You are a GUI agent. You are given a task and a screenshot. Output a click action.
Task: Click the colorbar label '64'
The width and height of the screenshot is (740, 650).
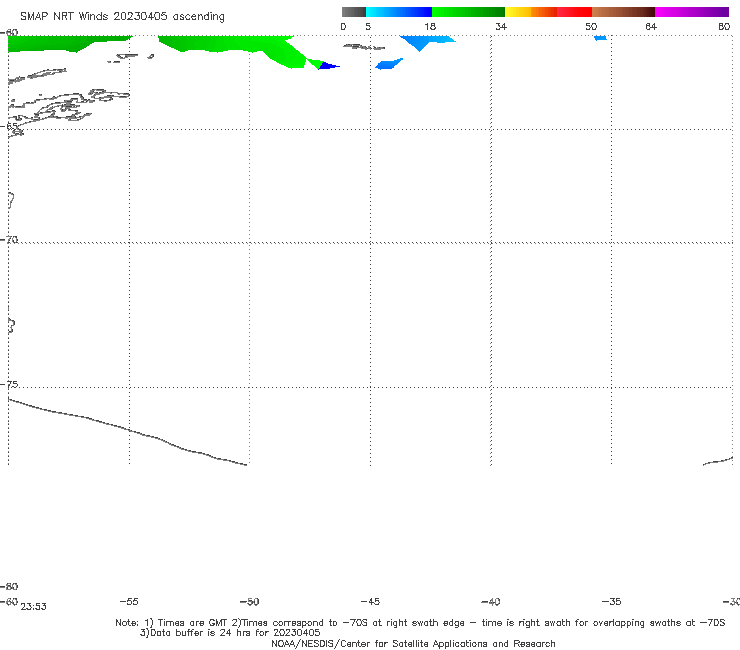coord(651,26)
